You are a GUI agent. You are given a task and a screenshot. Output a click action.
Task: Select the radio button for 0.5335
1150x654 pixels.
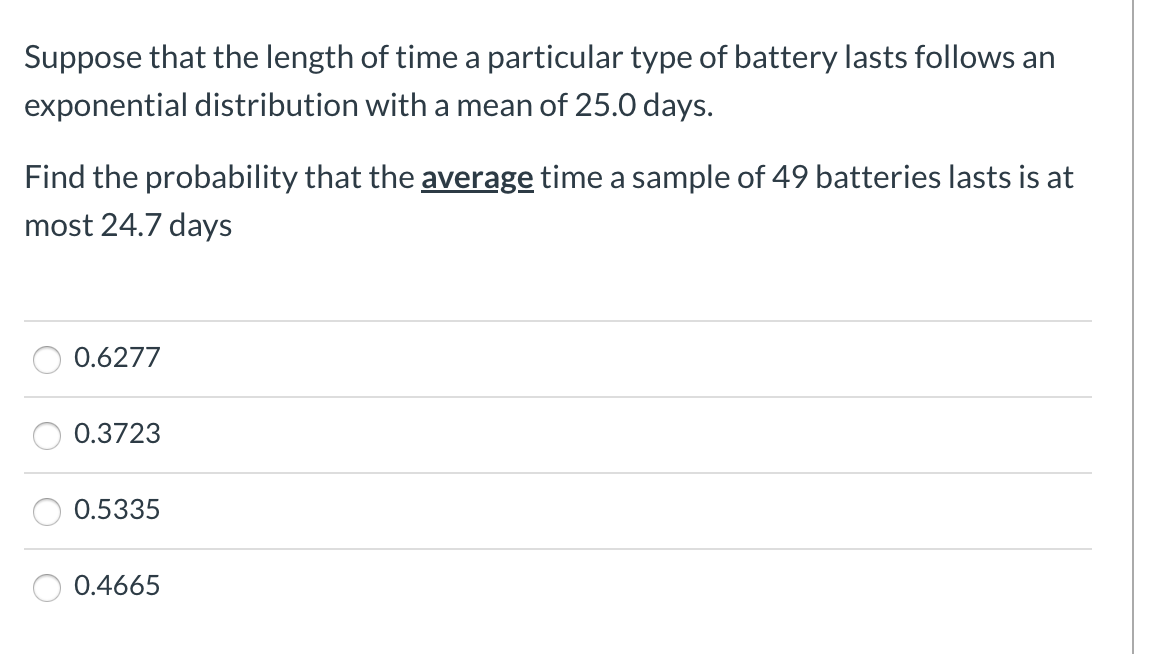[x=46, y=511]
